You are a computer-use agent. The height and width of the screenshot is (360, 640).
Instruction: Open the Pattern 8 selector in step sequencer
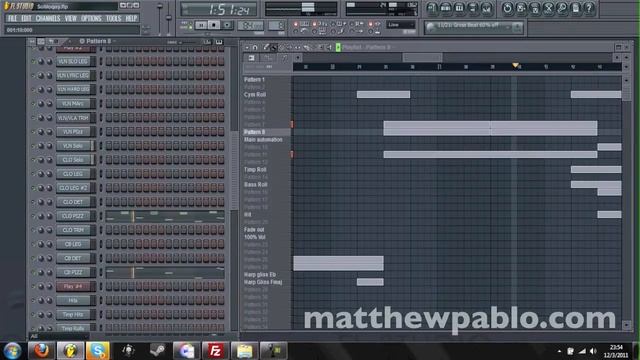(x=97, y=41)
